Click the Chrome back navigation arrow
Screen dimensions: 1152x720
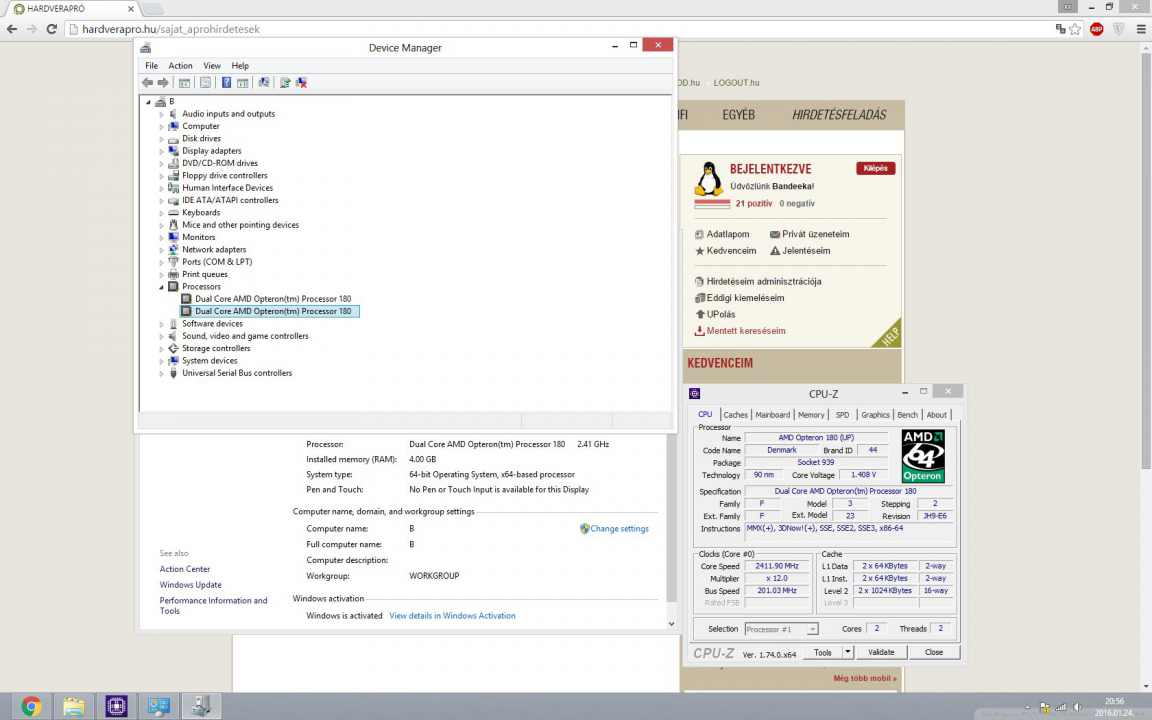point(12,29)
